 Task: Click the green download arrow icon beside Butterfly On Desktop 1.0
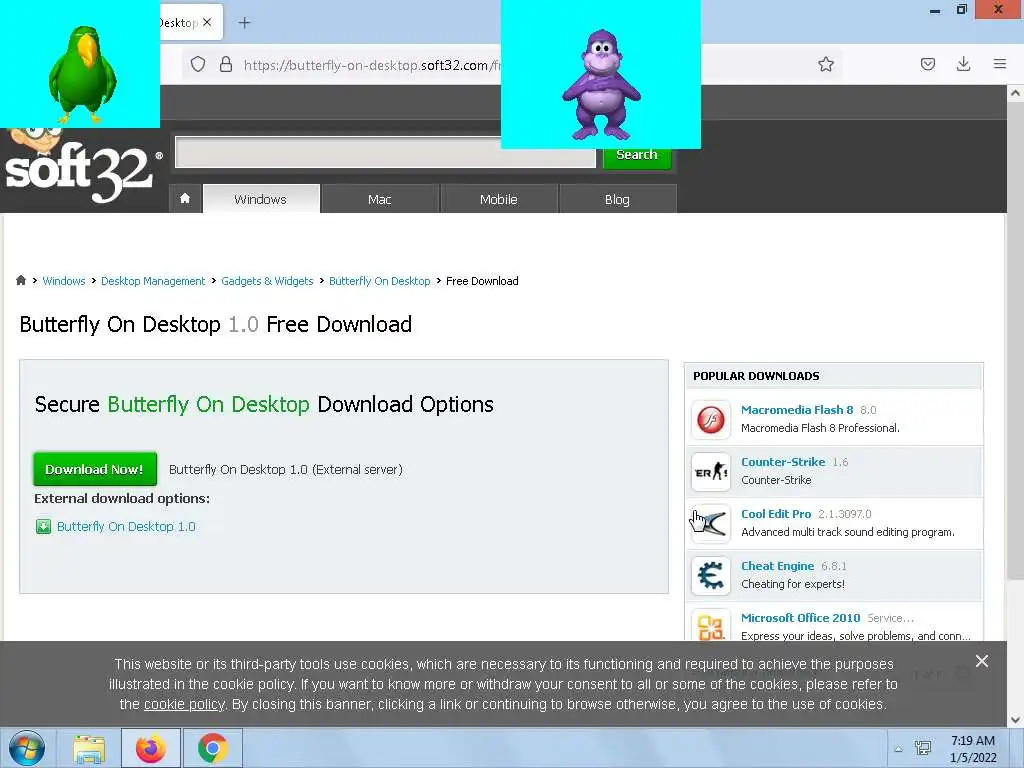[43, 526]
